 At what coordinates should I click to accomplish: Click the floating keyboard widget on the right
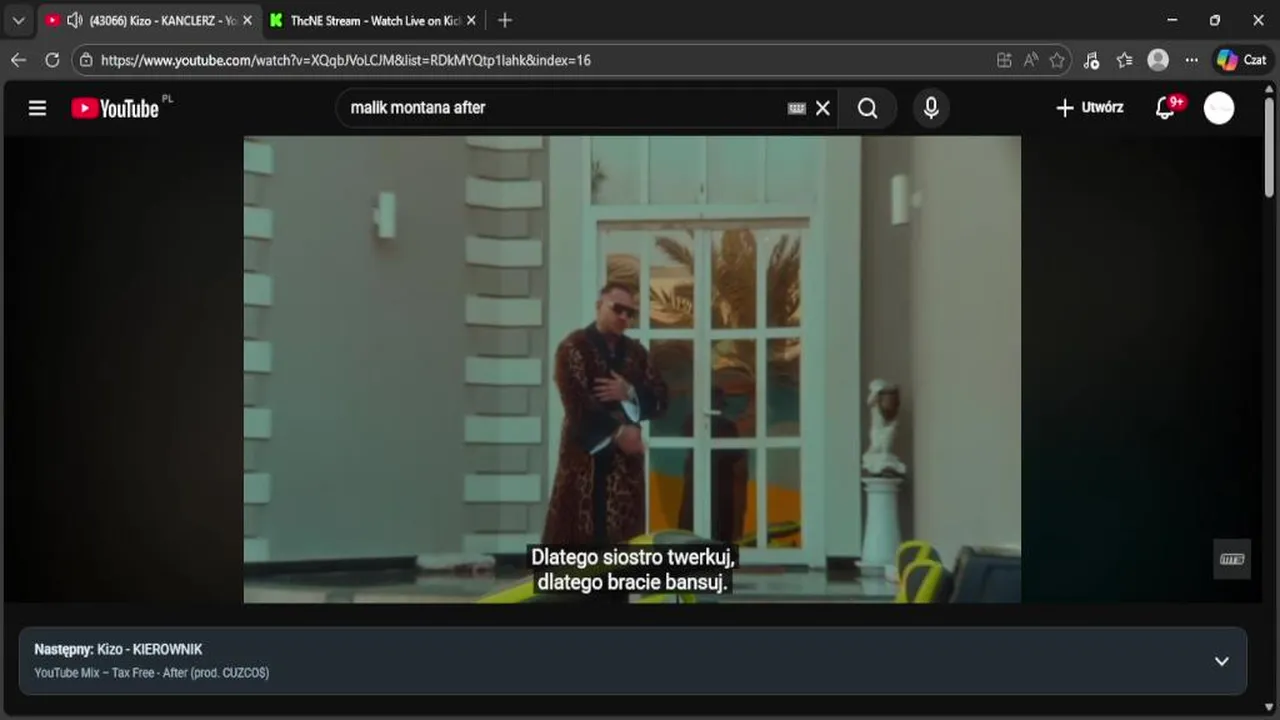tap(1232, 559)
